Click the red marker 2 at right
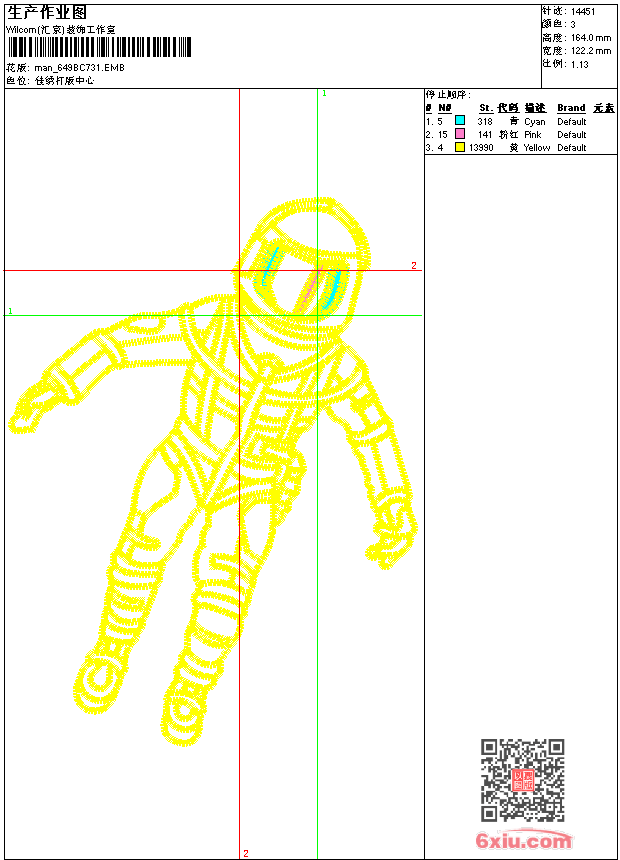 413,265
